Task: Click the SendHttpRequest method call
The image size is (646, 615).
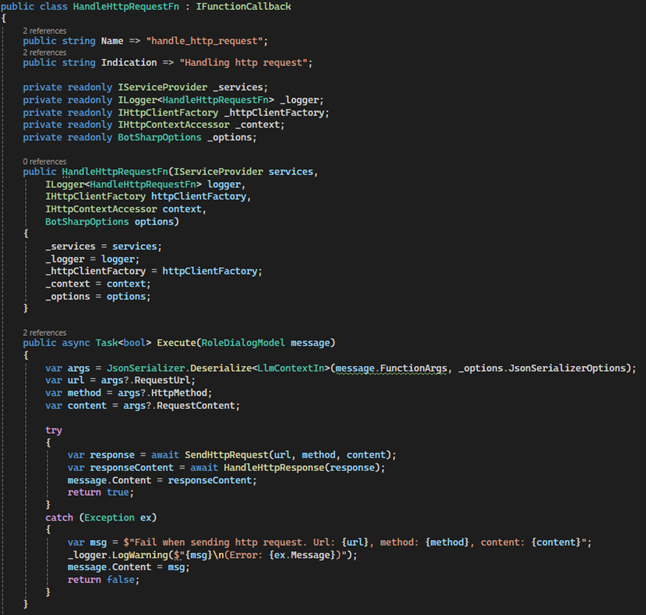Action: click(227, 455)
